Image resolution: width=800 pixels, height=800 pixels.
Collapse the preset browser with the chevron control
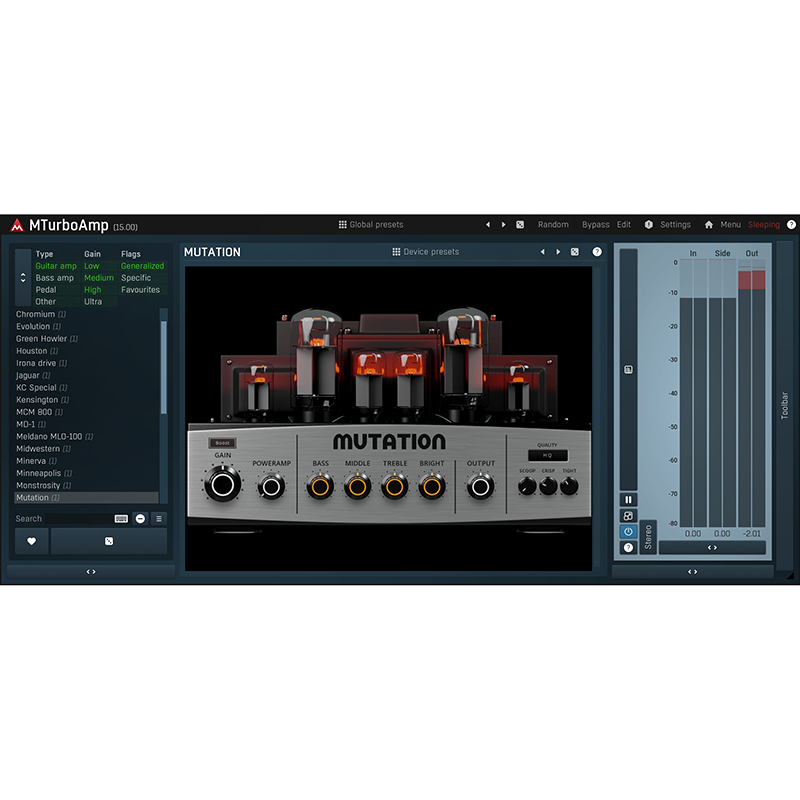[x=92, y=571]
